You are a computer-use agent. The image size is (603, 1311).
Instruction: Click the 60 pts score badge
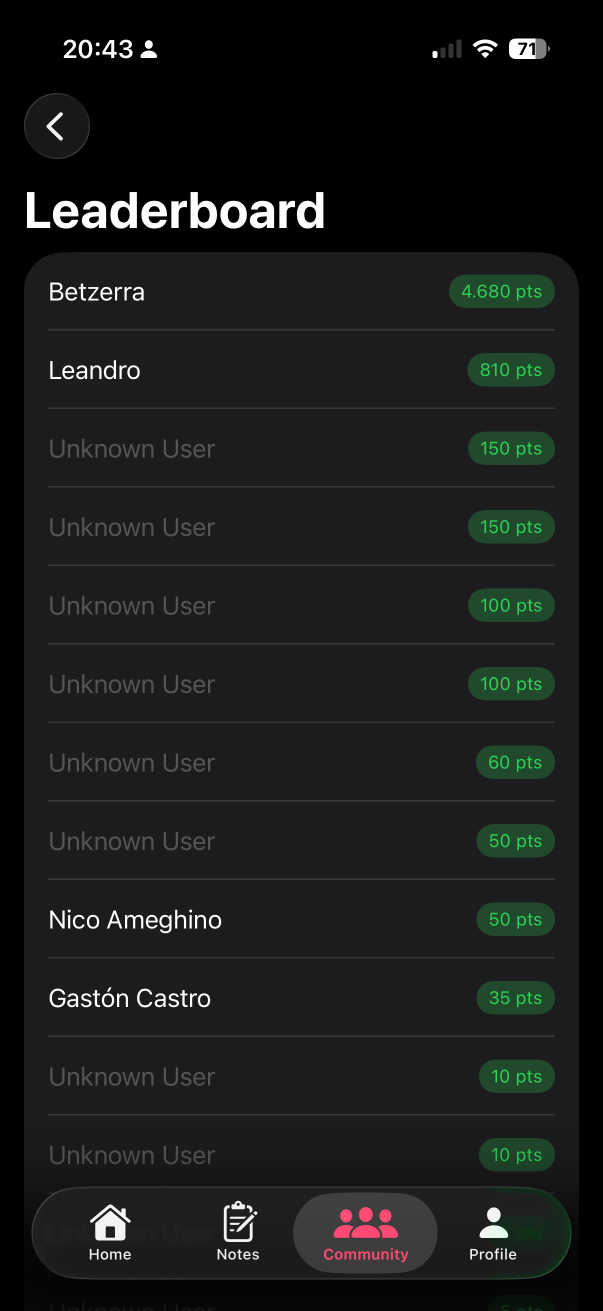pyautogui.click(x=515, y=763)
